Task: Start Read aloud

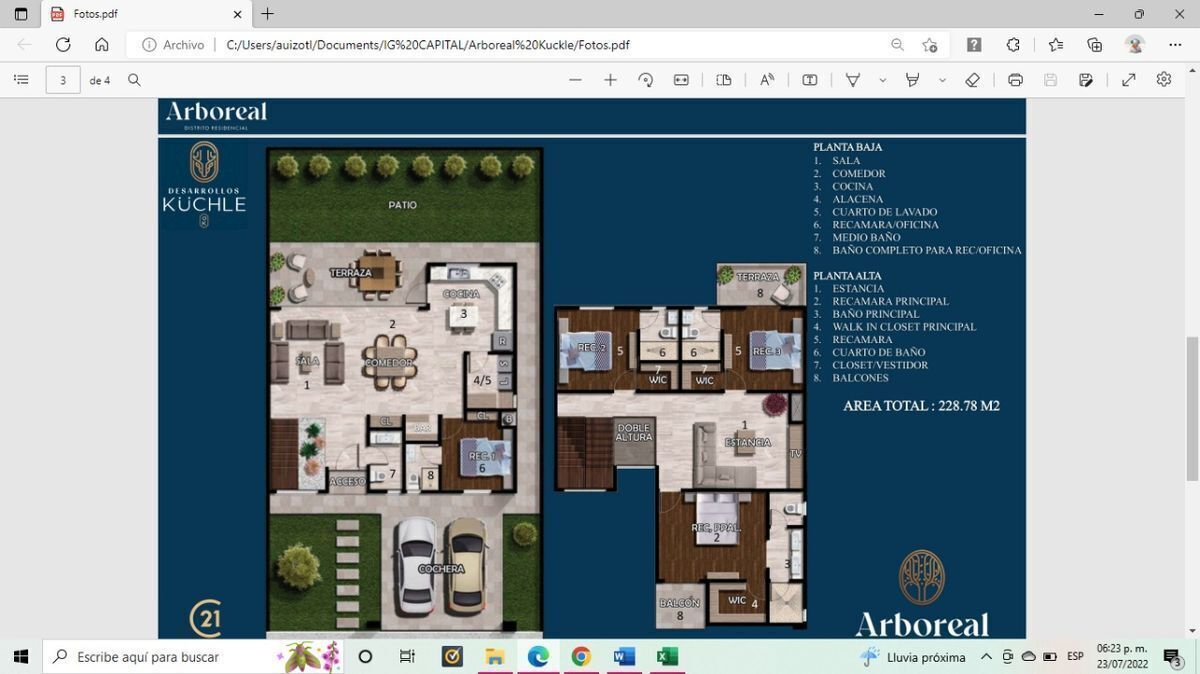Action: pyautogui.click(x=767, y=80)
